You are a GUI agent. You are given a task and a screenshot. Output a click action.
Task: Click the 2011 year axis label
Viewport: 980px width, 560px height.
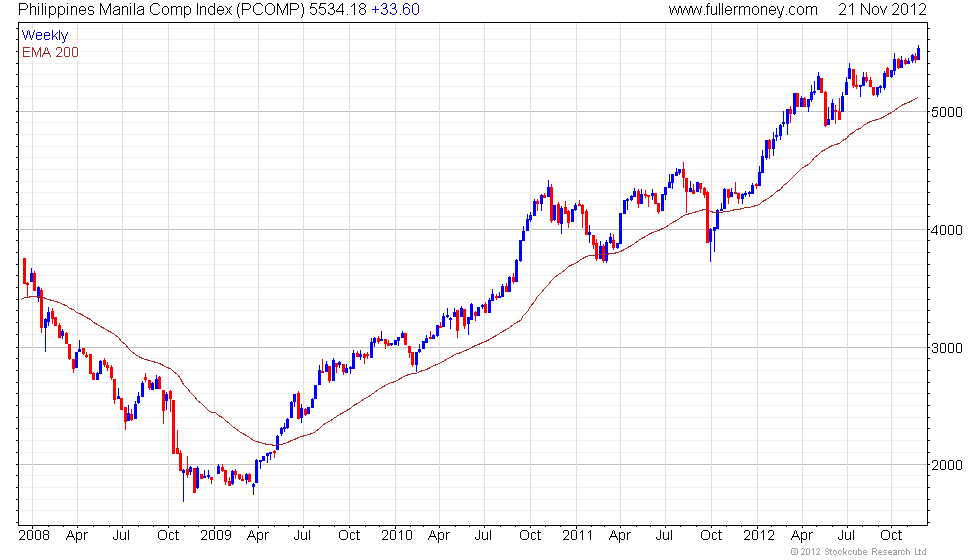577,535
